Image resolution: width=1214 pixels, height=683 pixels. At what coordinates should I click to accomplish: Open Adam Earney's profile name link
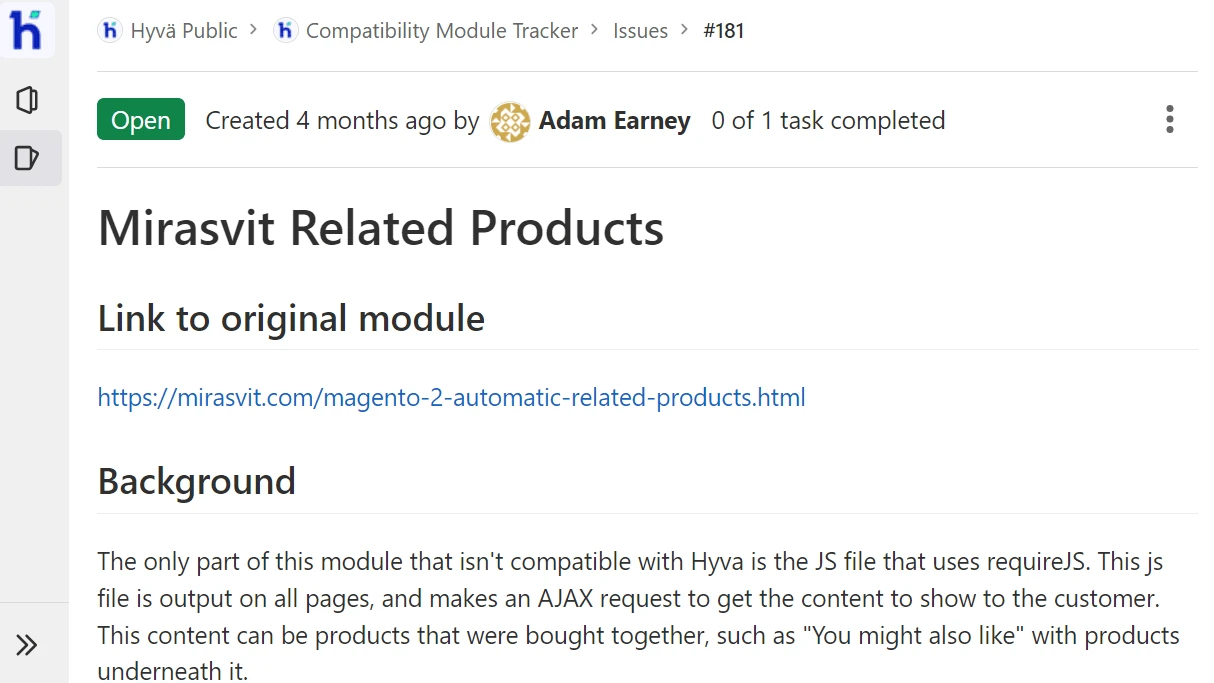[614, 121]
